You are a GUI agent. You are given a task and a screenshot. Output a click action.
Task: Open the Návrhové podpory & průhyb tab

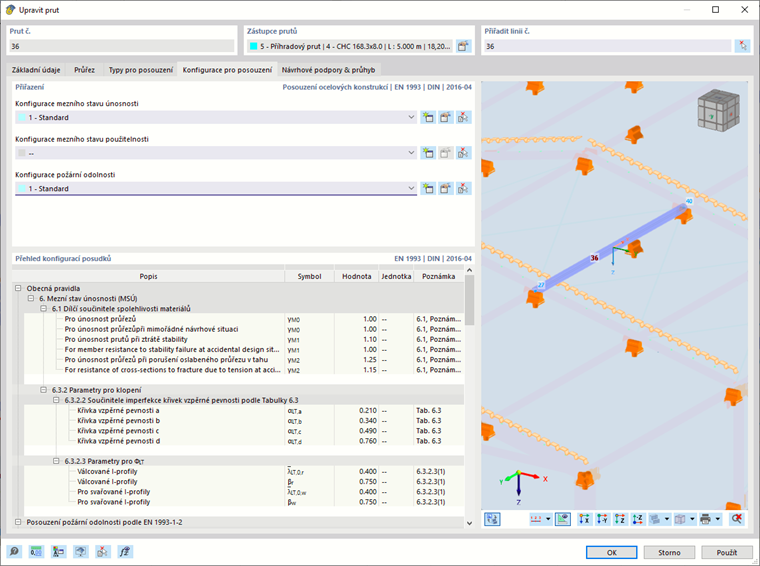tap(329, 70)
